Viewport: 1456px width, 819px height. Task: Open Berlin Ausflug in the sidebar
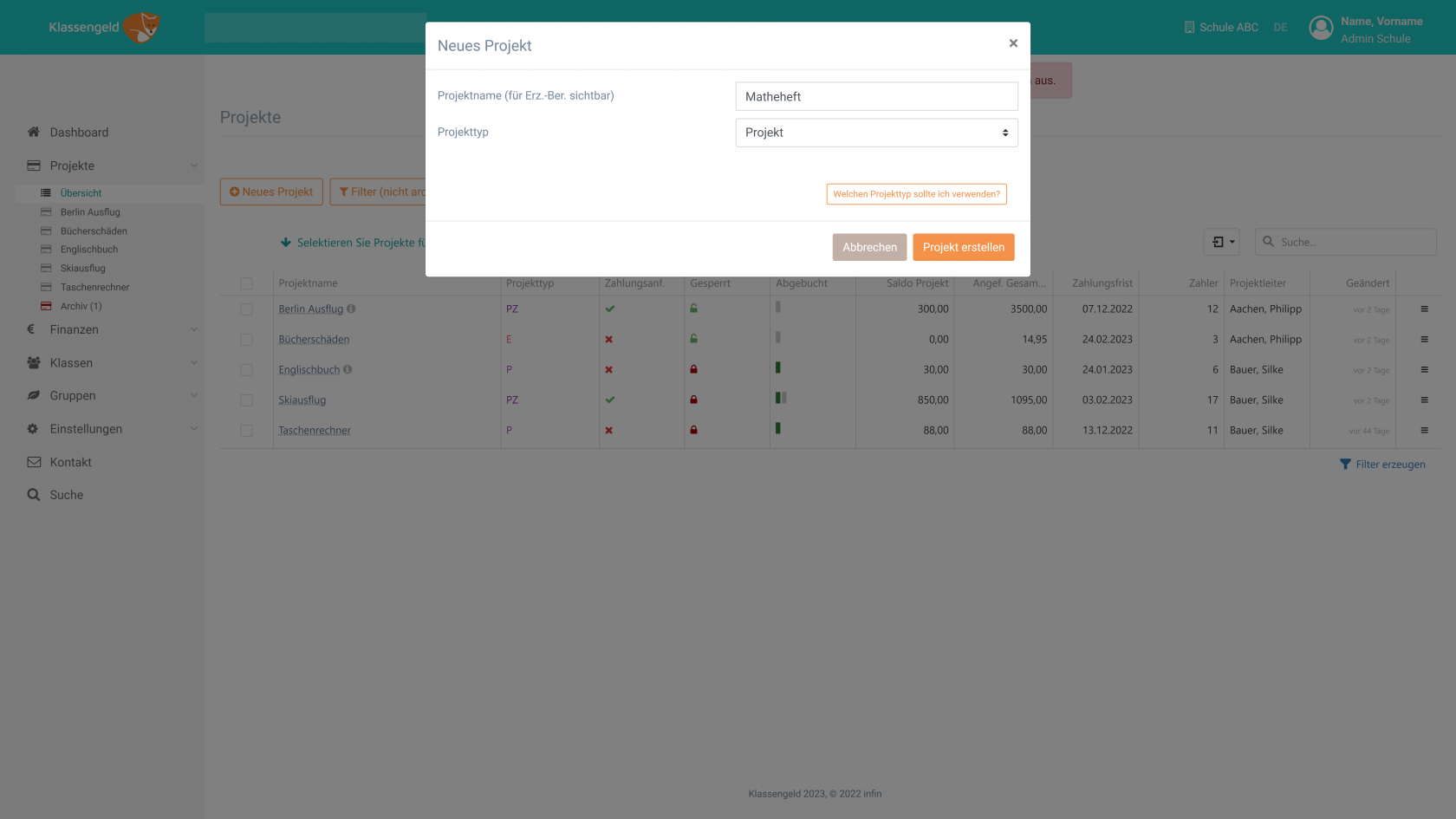(x=90, y=212)
